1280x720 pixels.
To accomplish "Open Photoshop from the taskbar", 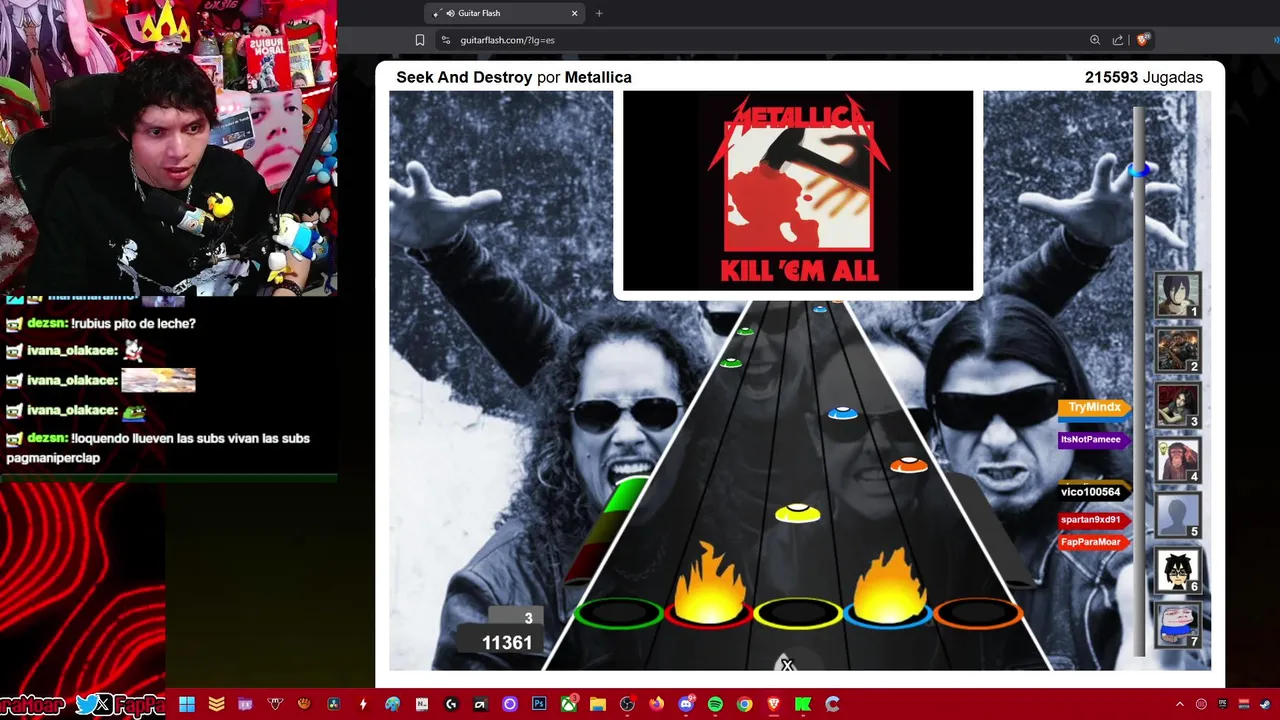I will coord(539,704).
